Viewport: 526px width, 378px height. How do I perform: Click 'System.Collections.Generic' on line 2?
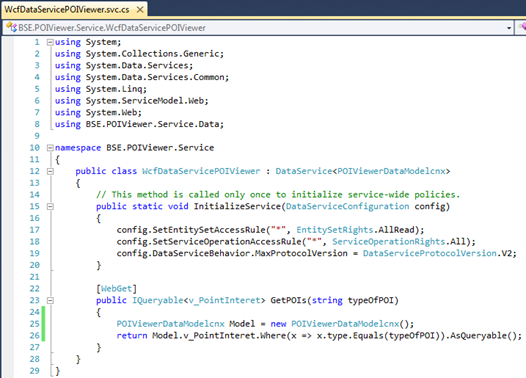coord(153,54)
